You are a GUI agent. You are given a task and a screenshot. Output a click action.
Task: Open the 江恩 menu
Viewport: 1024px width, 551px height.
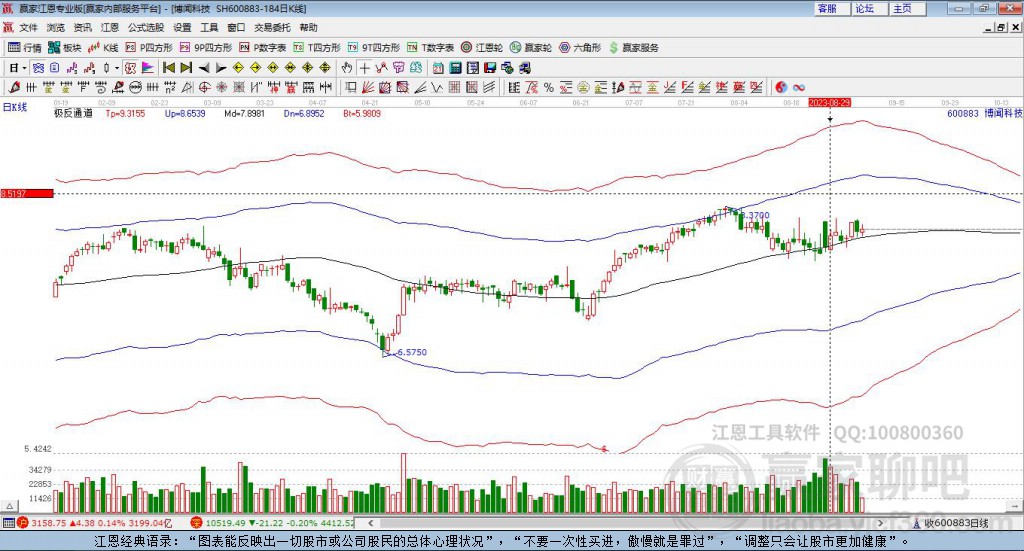(x=110, y=27)
